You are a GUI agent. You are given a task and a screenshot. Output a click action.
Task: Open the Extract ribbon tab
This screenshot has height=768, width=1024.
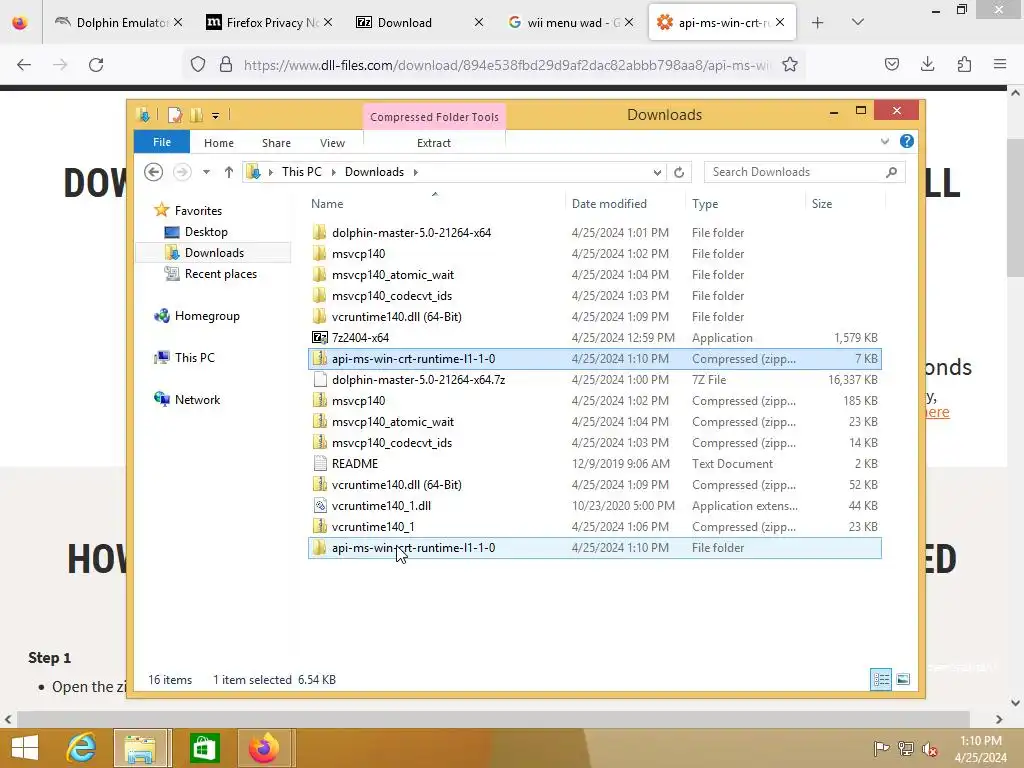point(434,143)
